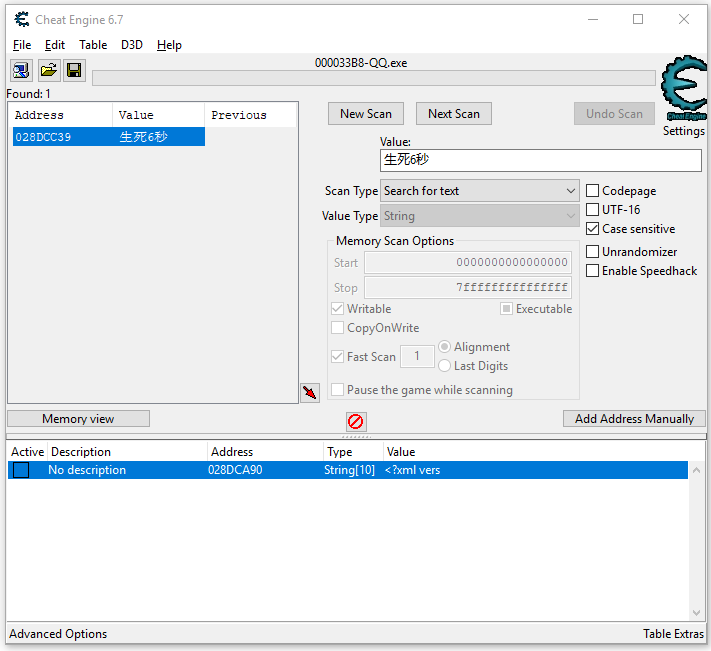711x651 pixels.
Task: Click the Next Scan button
Action: 454,114
